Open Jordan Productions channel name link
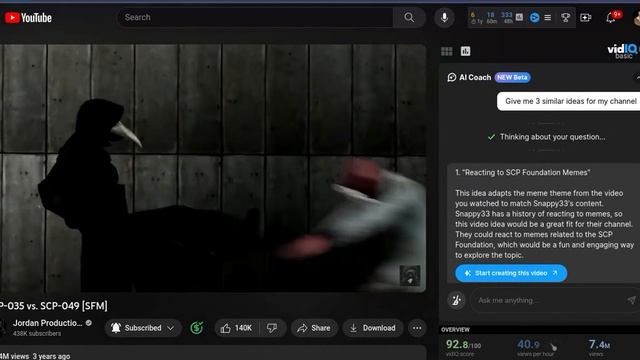The image size is (640, 360). (x=47, y=323)
